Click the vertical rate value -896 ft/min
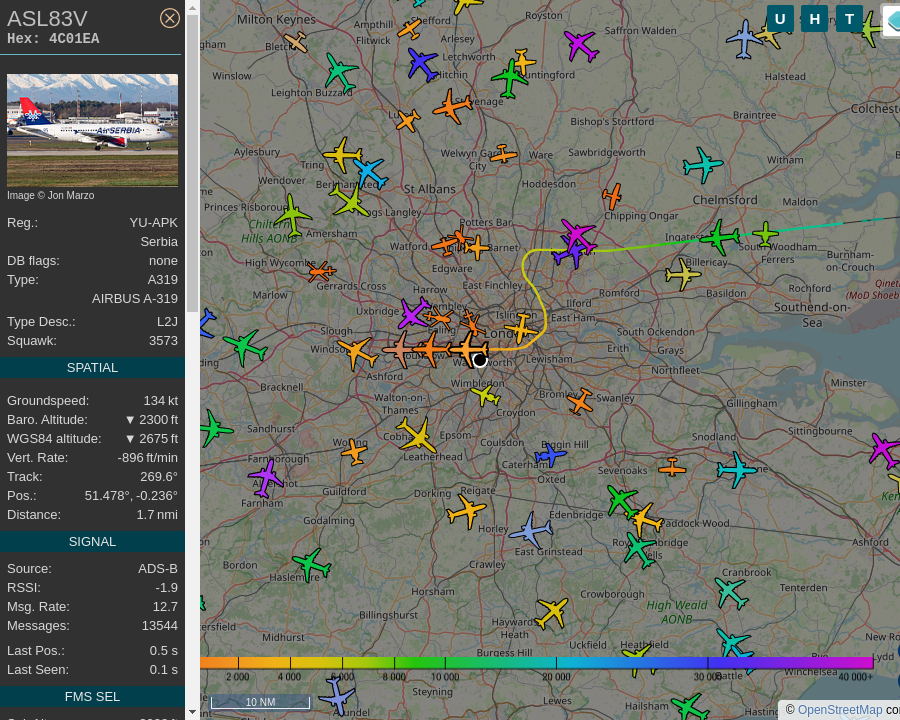This screenshot has width=900, height=720. (x=148, y=458)
